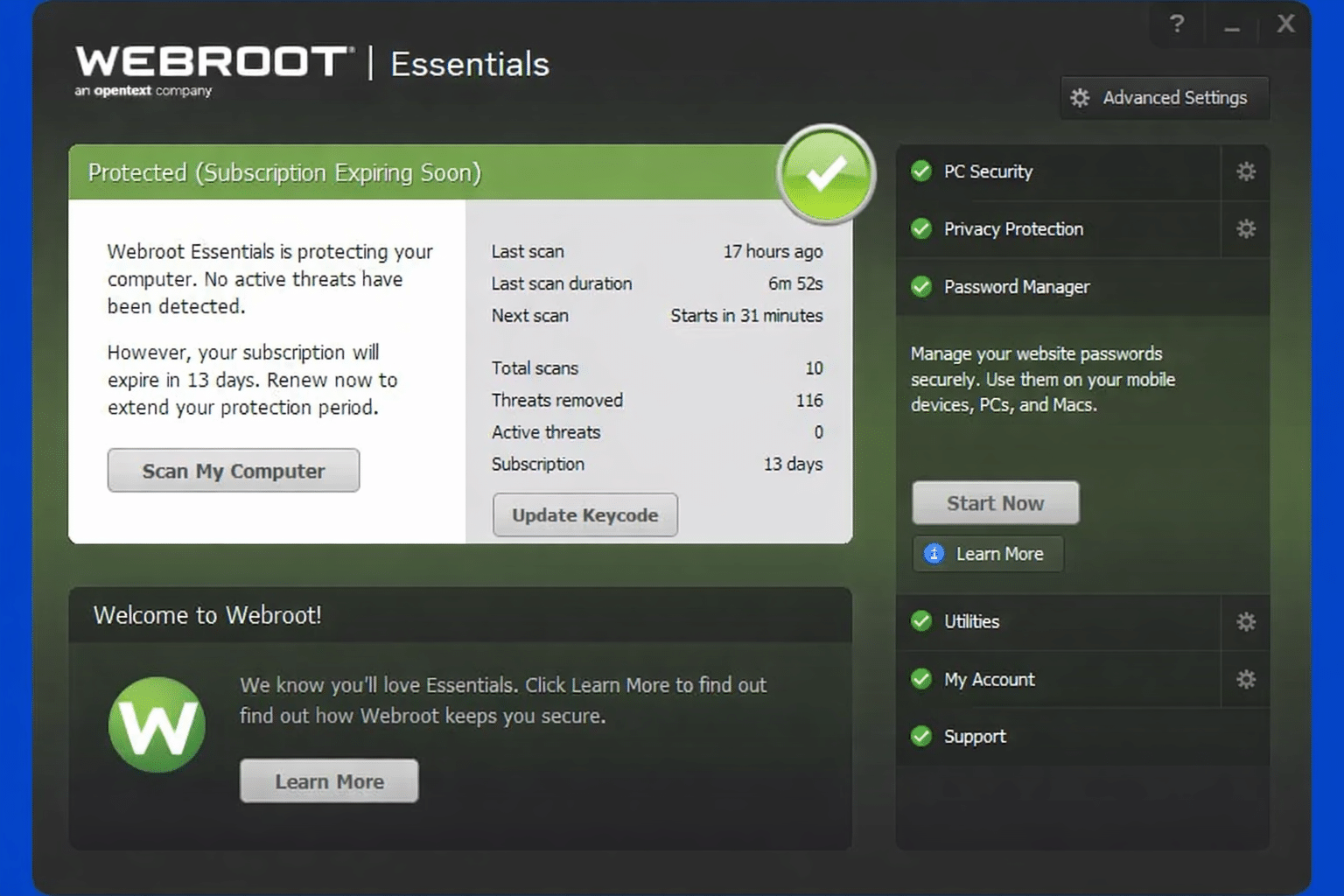The width and height of the screenshot is (1344, 896).
Task: Click the Webroot W logo icon
Action: pyautogui.click(x=157, y=724)
